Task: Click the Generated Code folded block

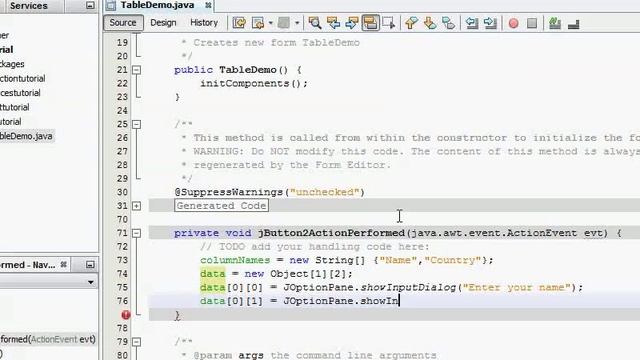Action: [221, 206]
